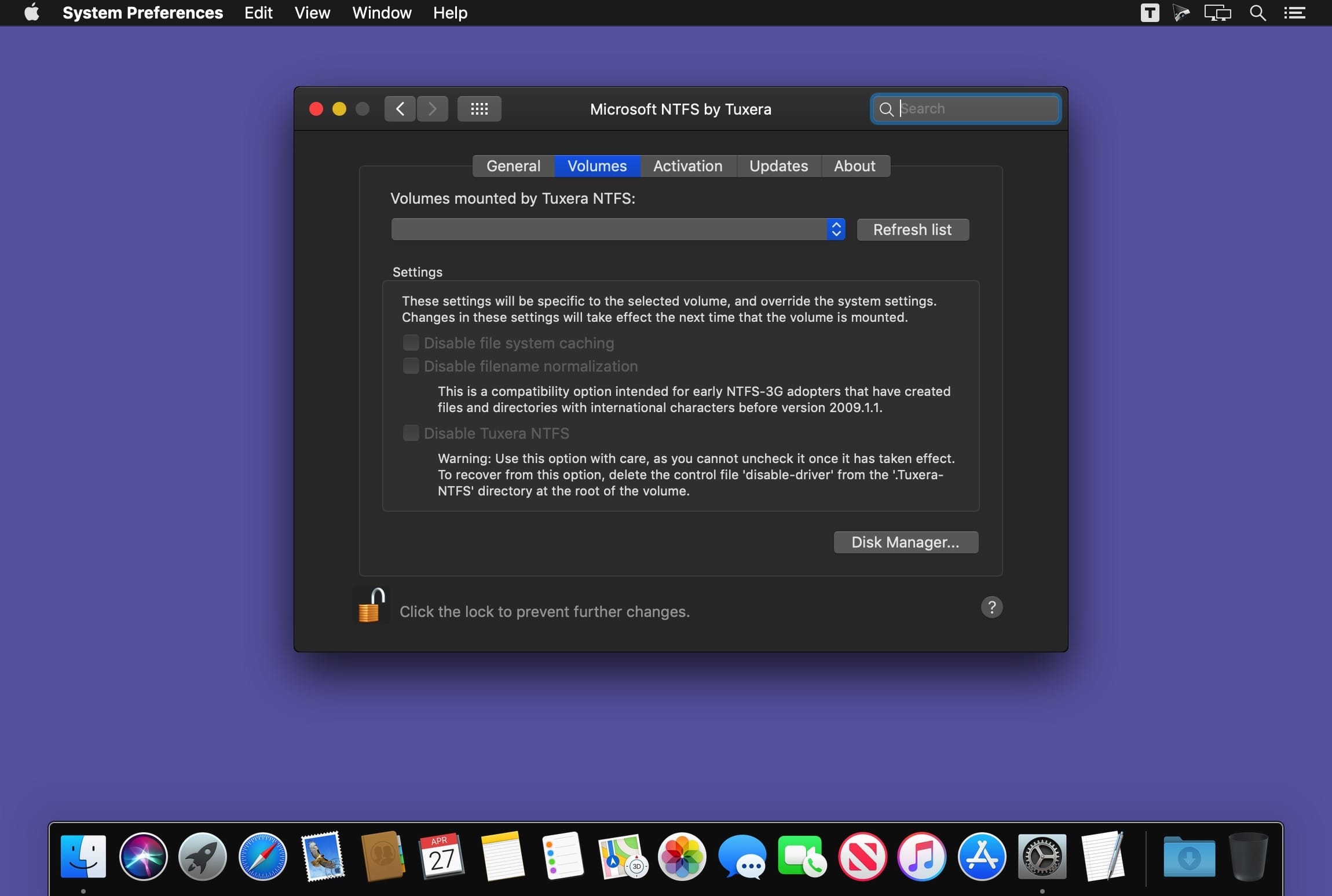Screen dimensions: 1332x896
Task: Click the Refresh list button
Action: click(910, 228)
